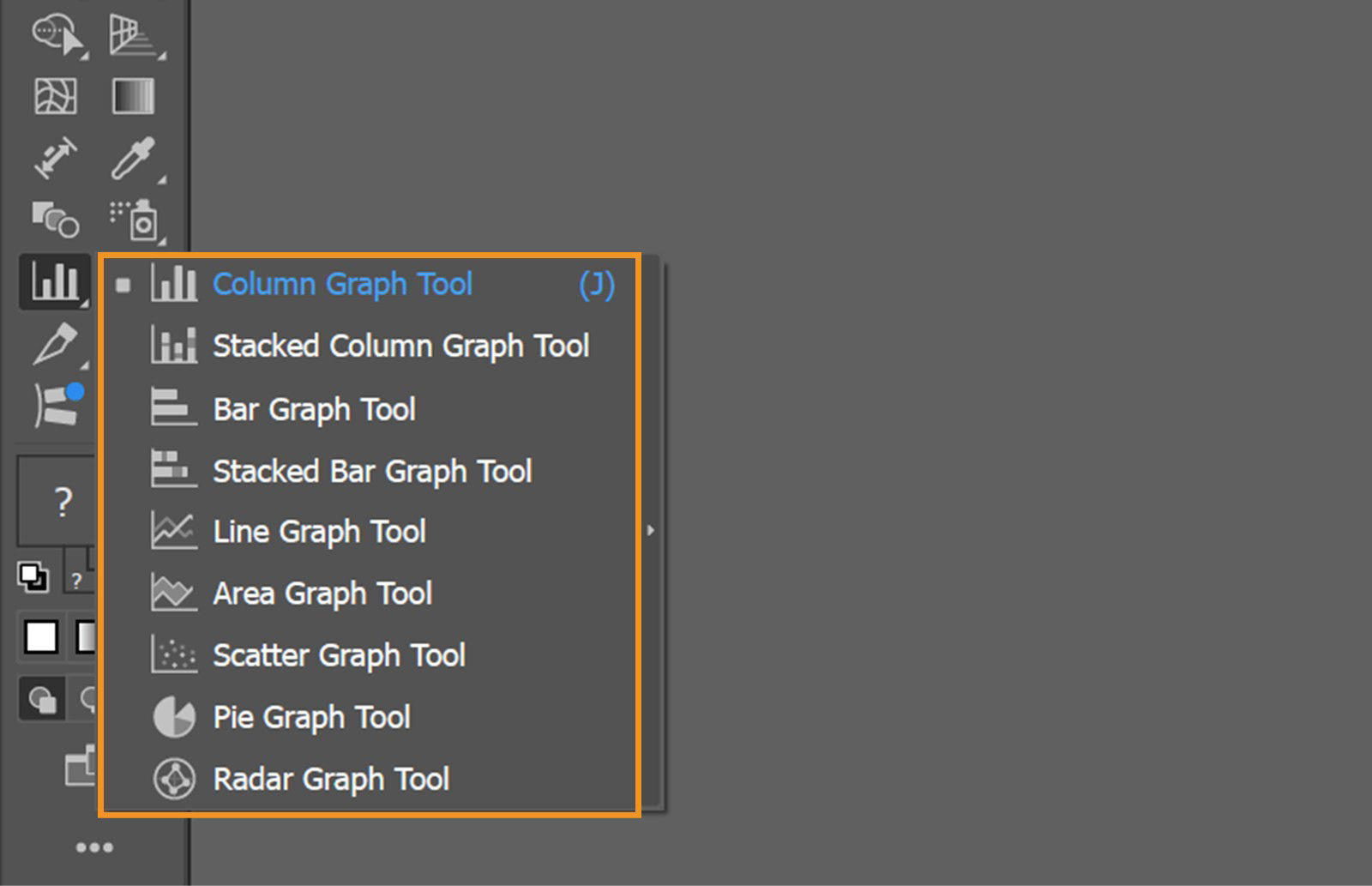Activate Draw Normal drawing mode
The height and width of the screenshot is (886, 1372).
[x=41, y=699]
